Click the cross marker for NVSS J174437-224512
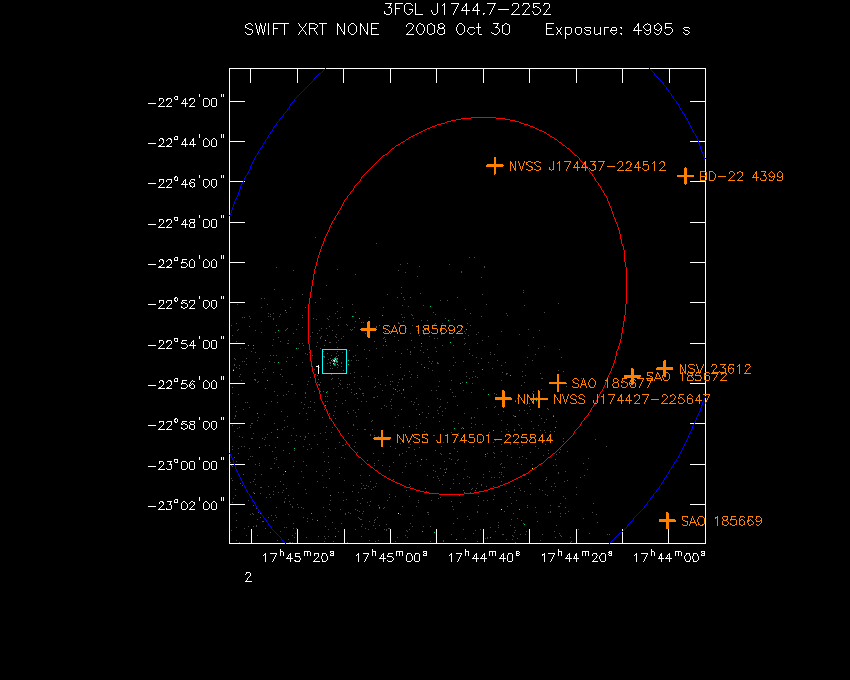Screen dimensions: 850x680 [x=494, y=165]
